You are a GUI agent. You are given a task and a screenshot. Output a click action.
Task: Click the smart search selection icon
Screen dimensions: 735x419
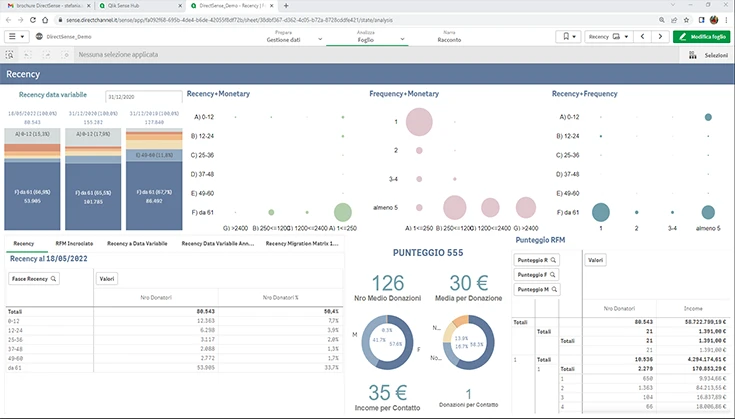[9, 55]
